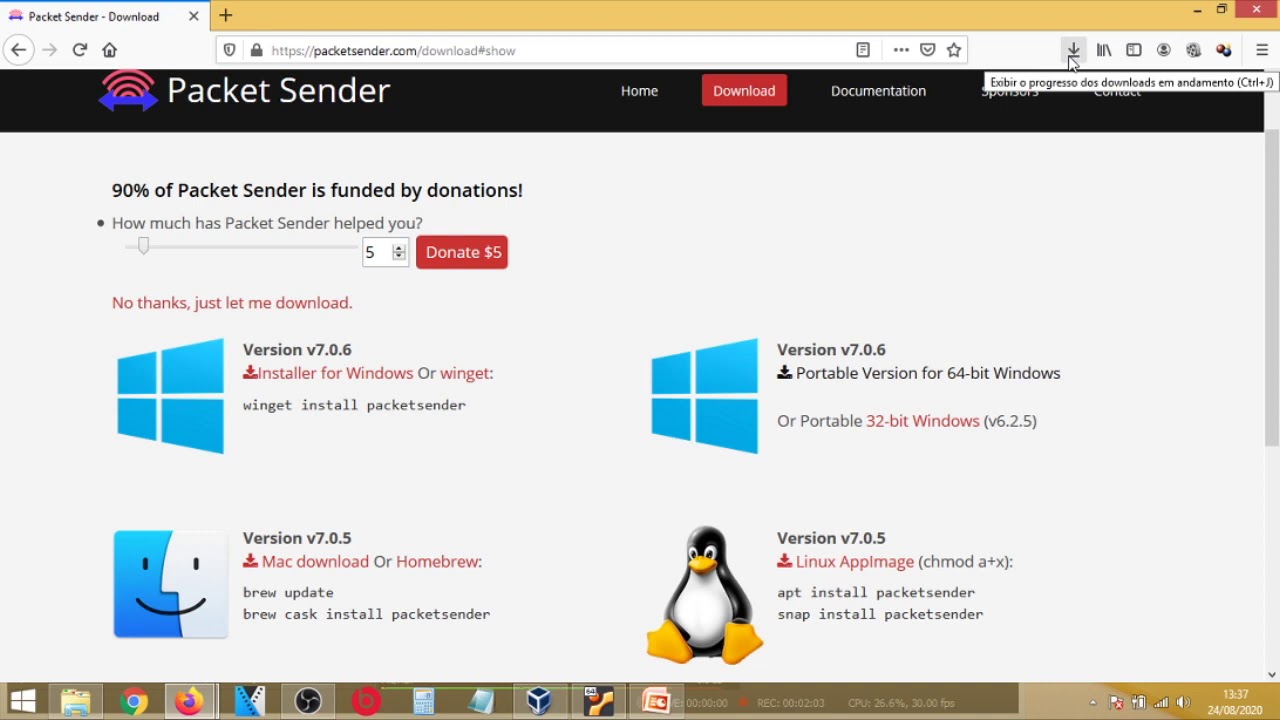Open OBS Studio from taskbar
This screenshot has width=1280, height=720.
click(308, 702)
